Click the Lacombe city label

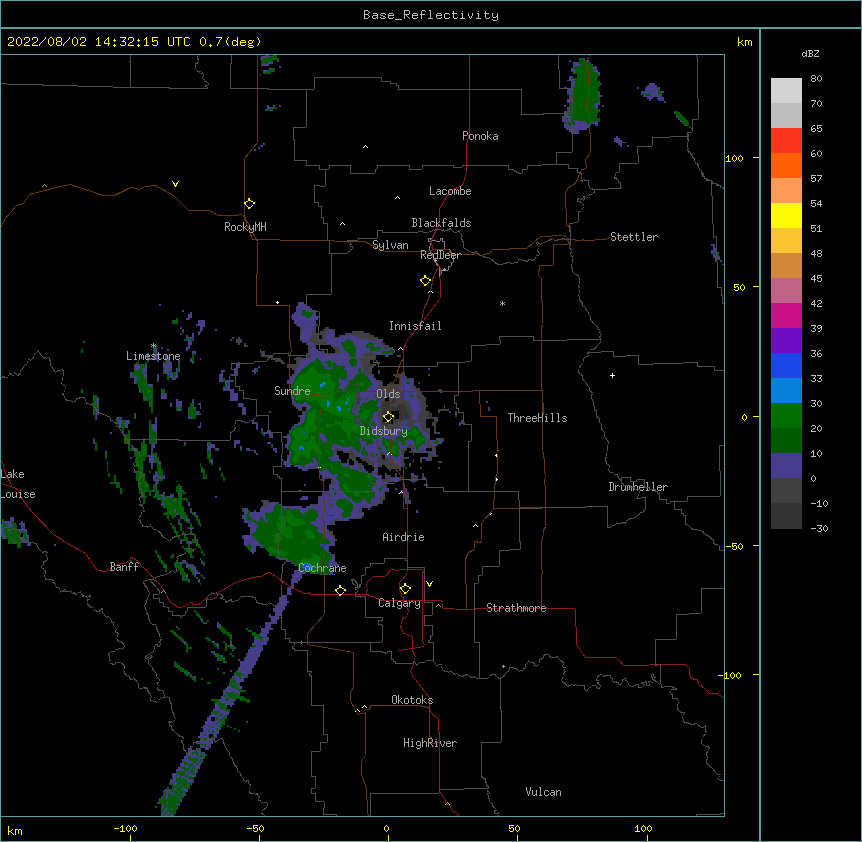click(450, 191)
